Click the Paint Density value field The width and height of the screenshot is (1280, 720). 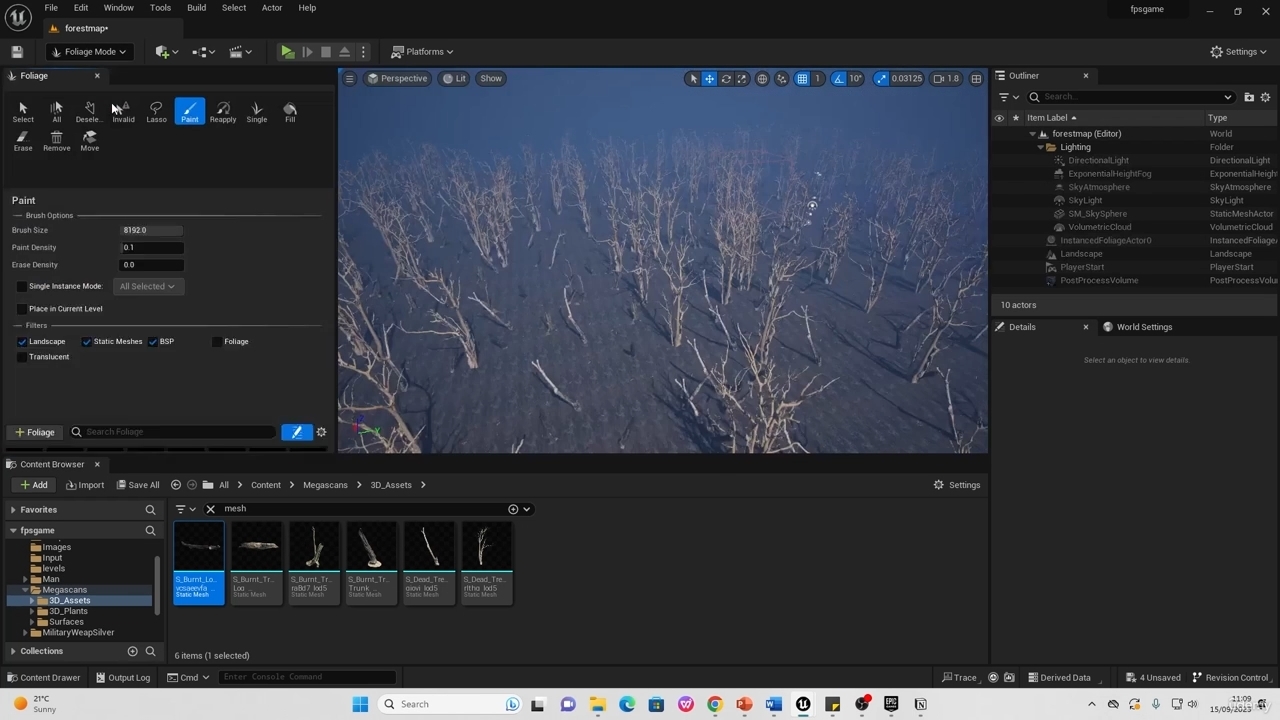point(152,248)
